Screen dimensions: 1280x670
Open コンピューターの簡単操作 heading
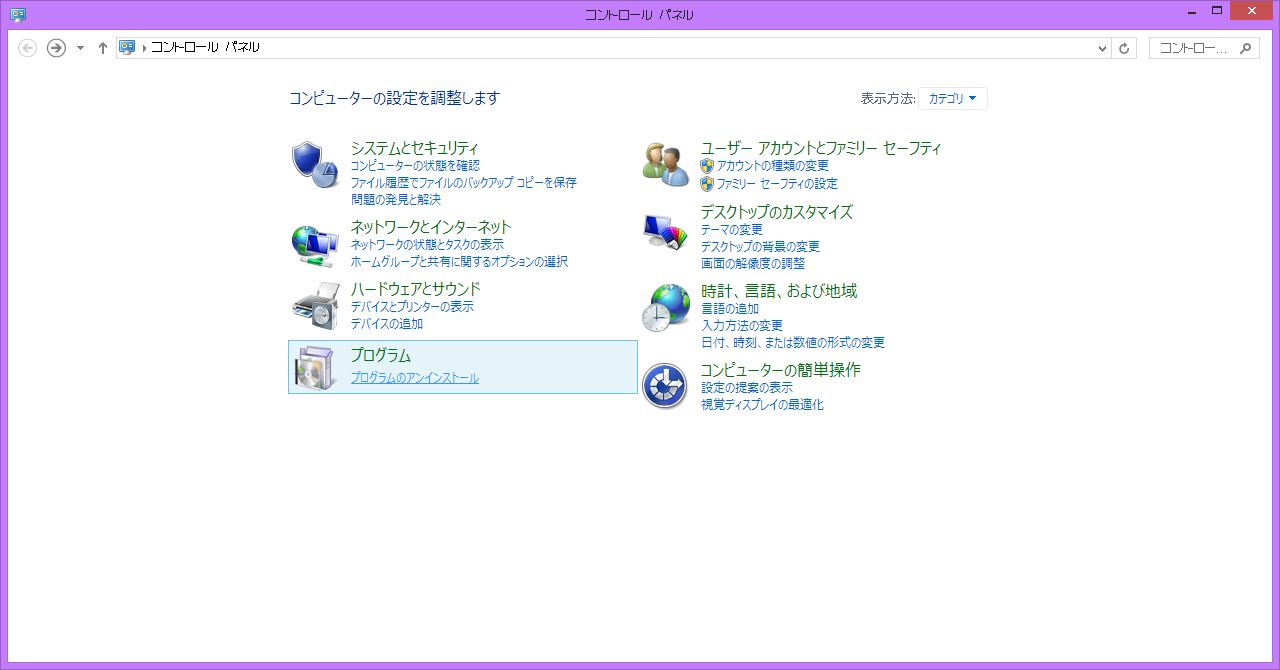pyautogui.click(x=780, y=370)
